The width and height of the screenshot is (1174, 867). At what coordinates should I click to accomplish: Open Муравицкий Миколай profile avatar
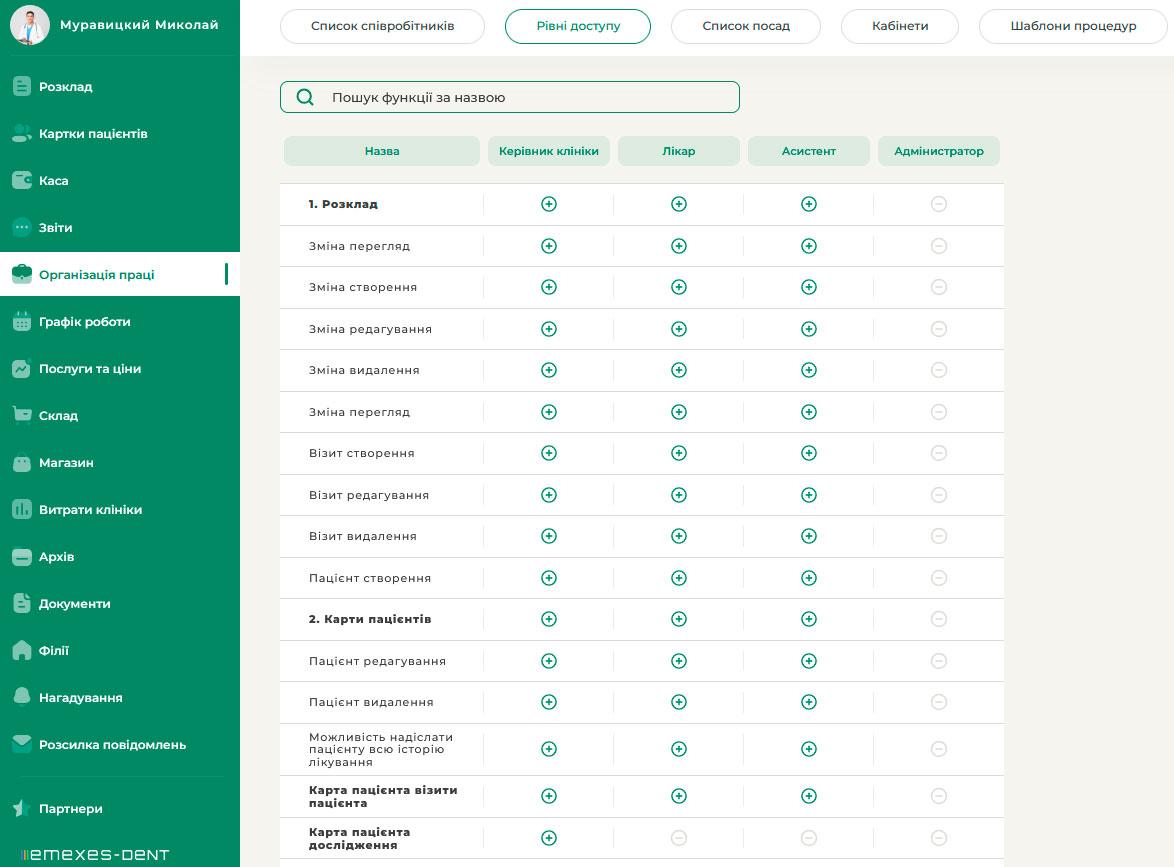pyautogui.click(x=30, y=25)
